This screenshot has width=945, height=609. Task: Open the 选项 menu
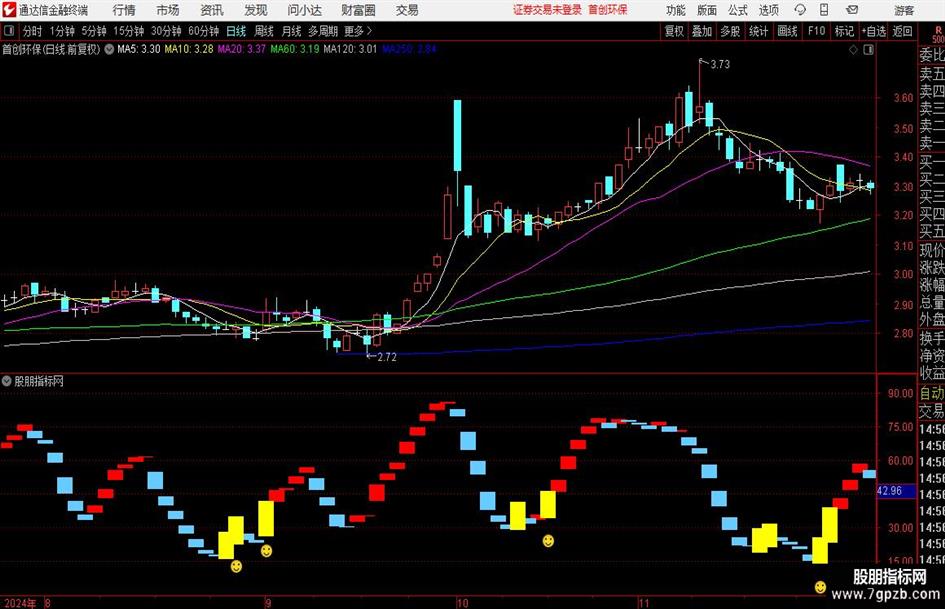[768, 10]
